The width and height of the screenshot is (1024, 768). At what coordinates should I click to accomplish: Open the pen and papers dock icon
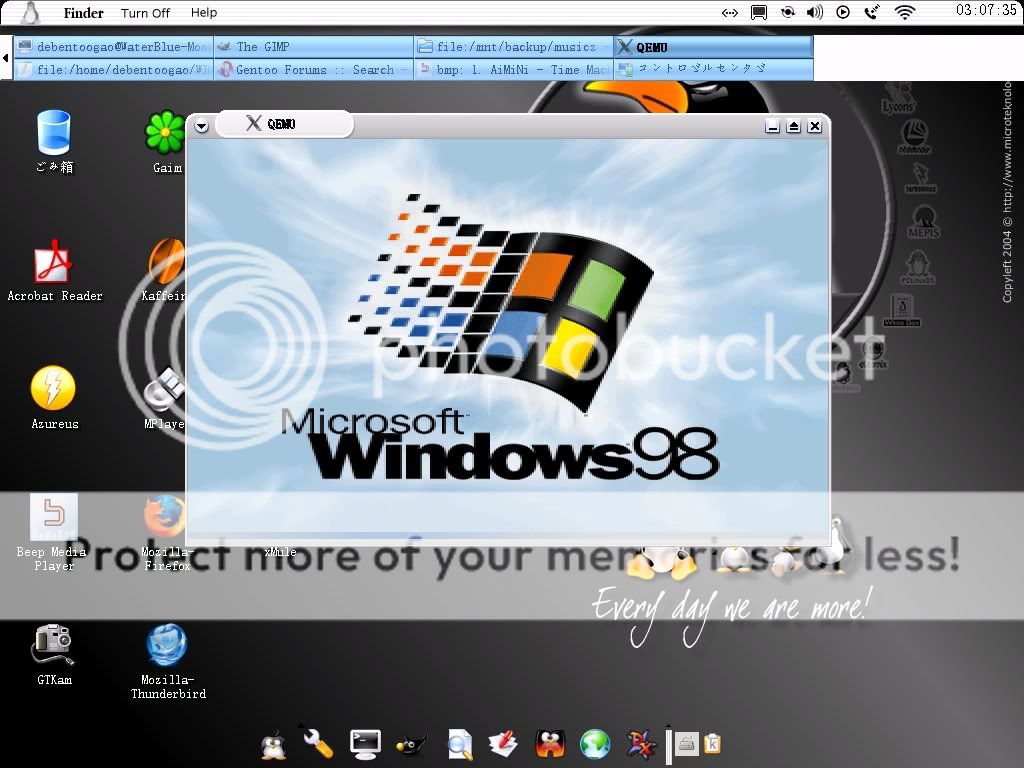(x=503, y=744)
